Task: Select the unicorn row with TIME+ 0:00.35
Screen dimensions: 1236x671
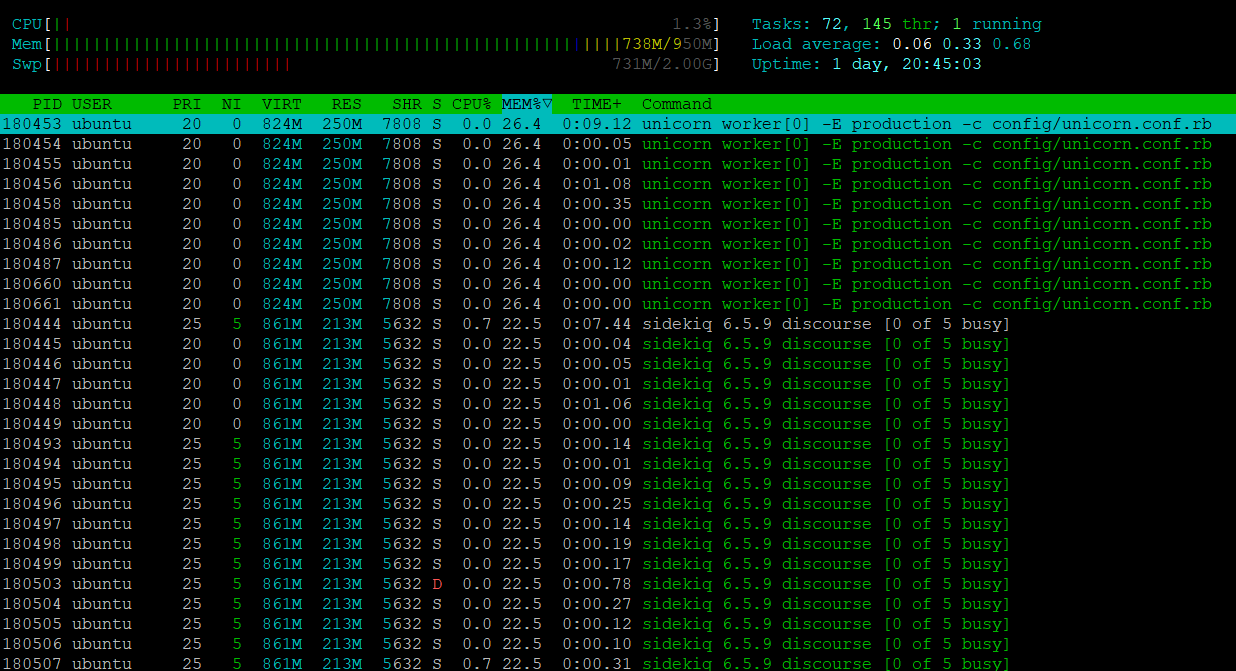Action: pyautogui.click(x=618, y=204)
